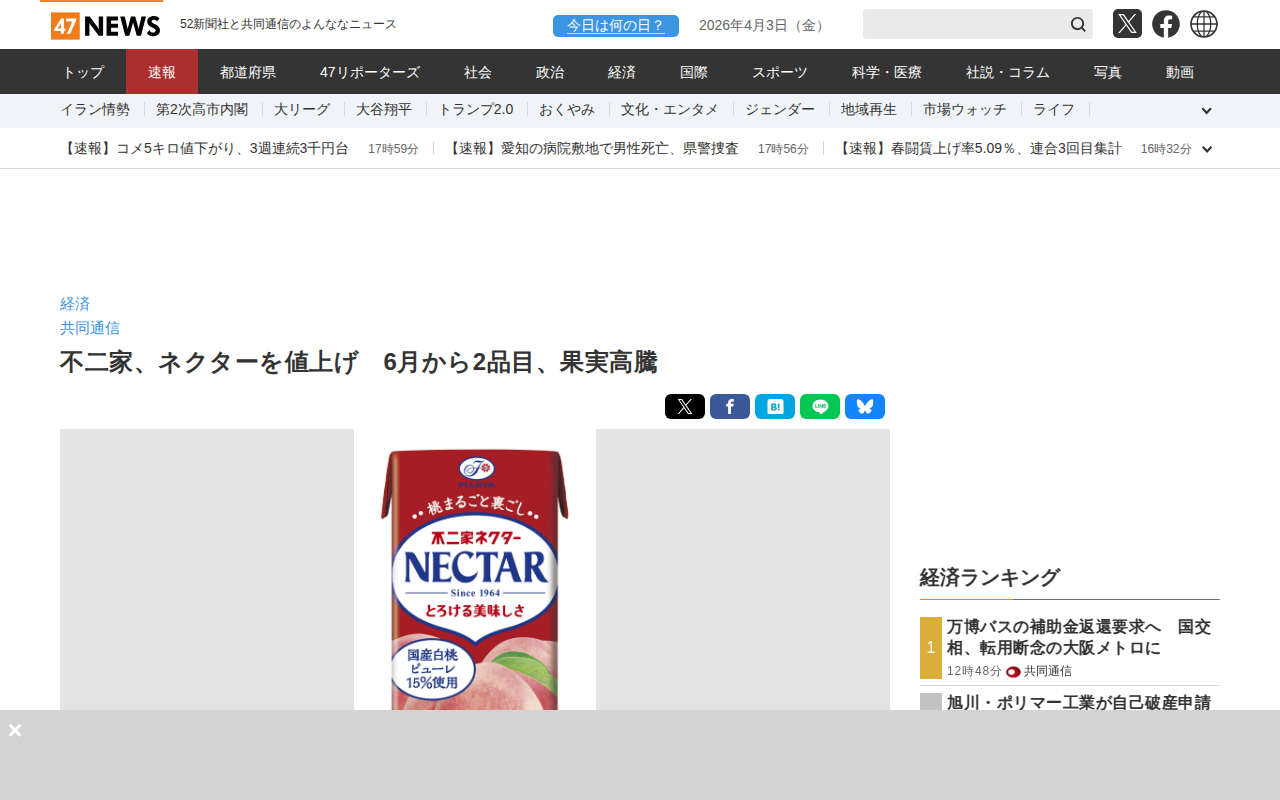The image size is (1280, 800).
Task: Select the 速報 tab
Action: 162,72
